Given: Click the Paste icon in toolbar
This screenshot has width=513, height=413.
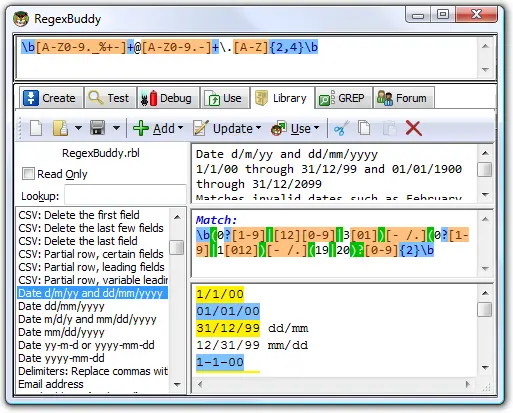Looking at the screenshot, I should [389, 128].
